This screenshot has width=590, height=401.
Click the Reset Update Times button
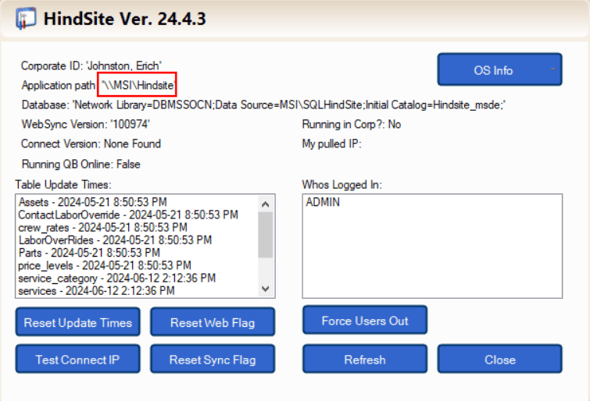[x=78, y=322]
